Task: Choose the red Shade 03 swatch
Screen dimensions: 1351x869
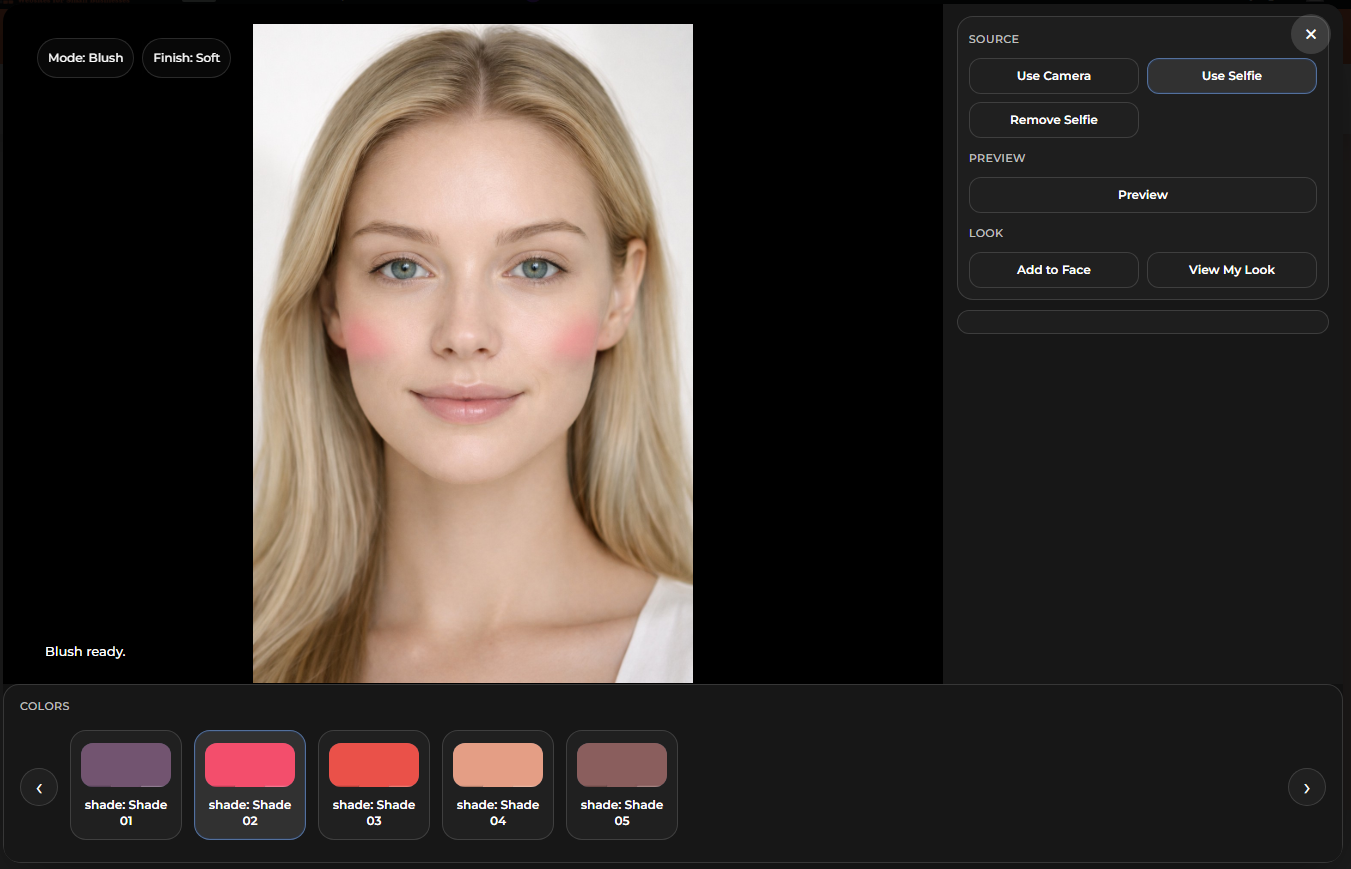Action: pos(374,785)
